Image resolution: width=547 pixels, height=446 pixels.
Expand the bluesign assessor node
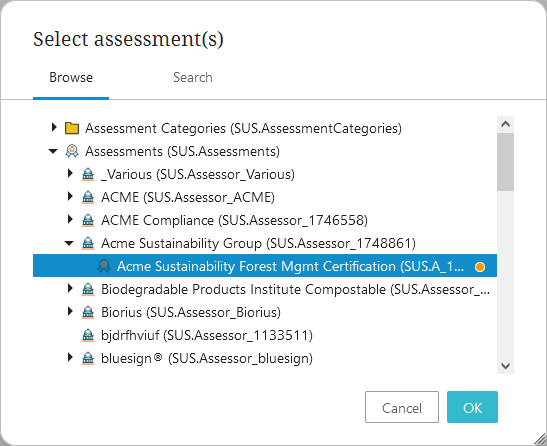click(x=70, y=357)
